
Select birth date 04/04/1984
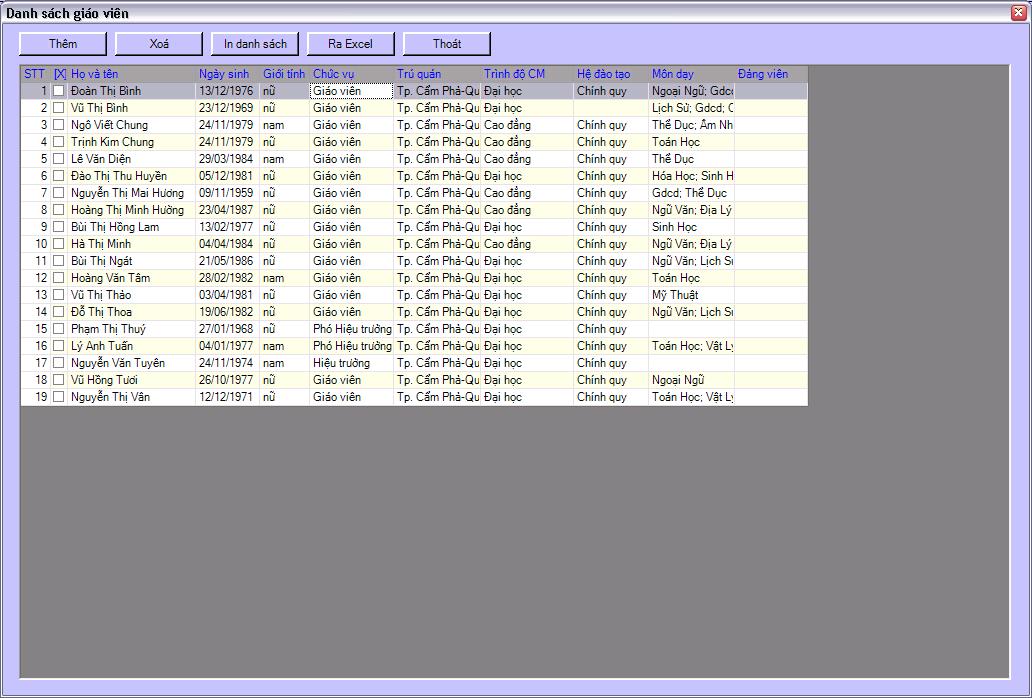tap(228, 244)
